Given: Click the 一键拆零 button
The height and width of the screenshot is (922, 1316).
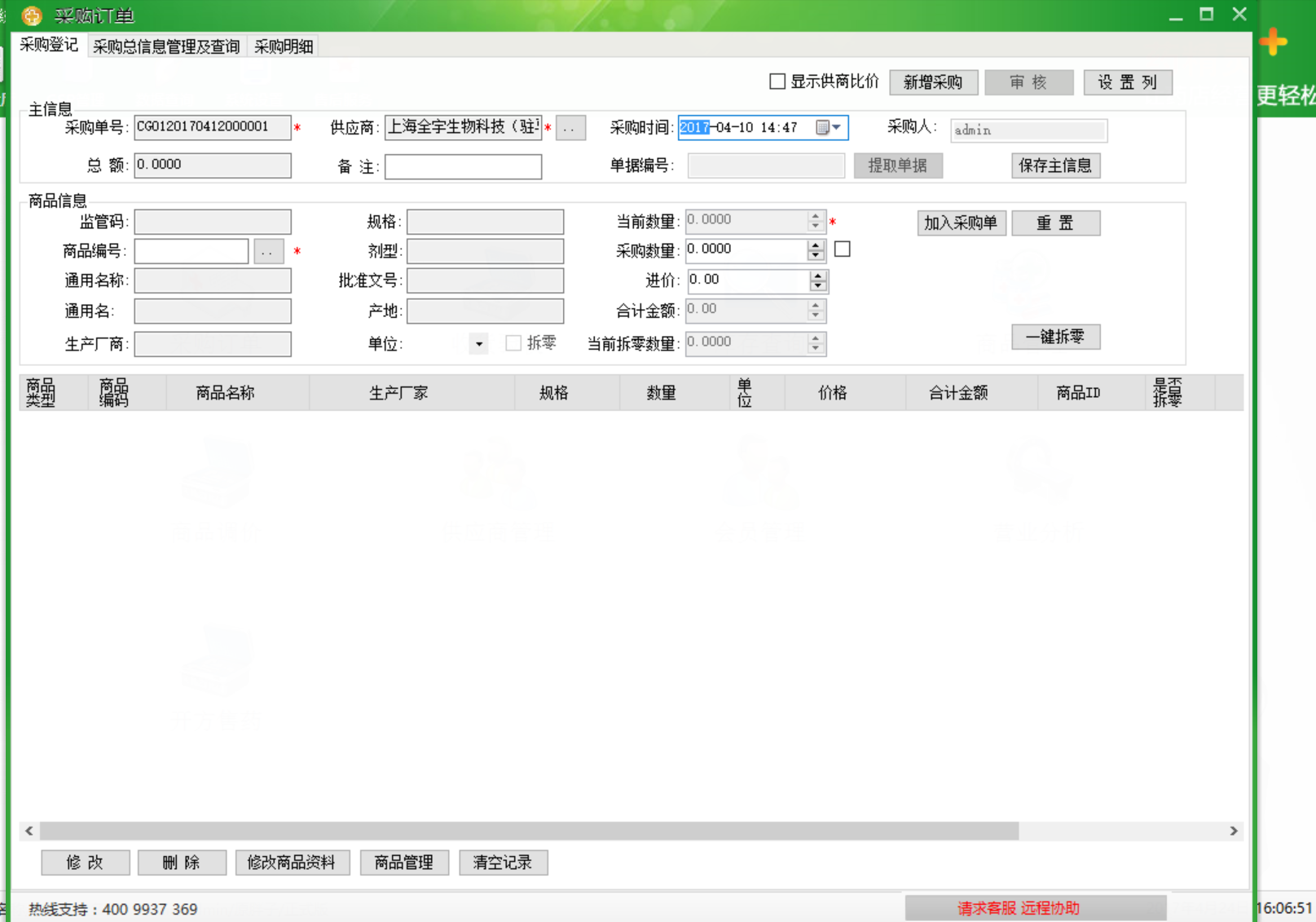Looking at the screenshot, I should click(1055, 337).
